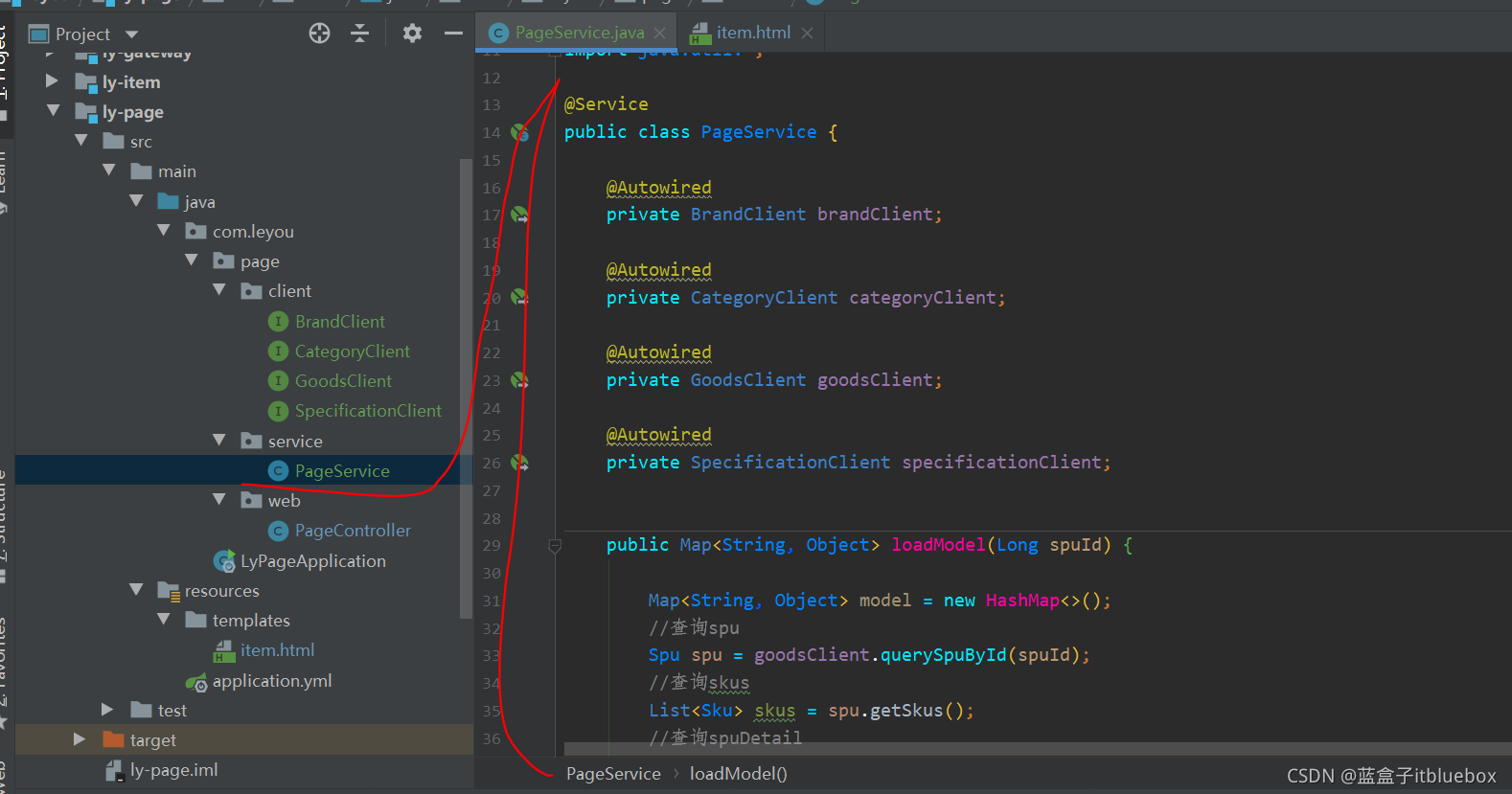
Task: Click the locate/scroll-from-source target icon
Action: [319, 34]
